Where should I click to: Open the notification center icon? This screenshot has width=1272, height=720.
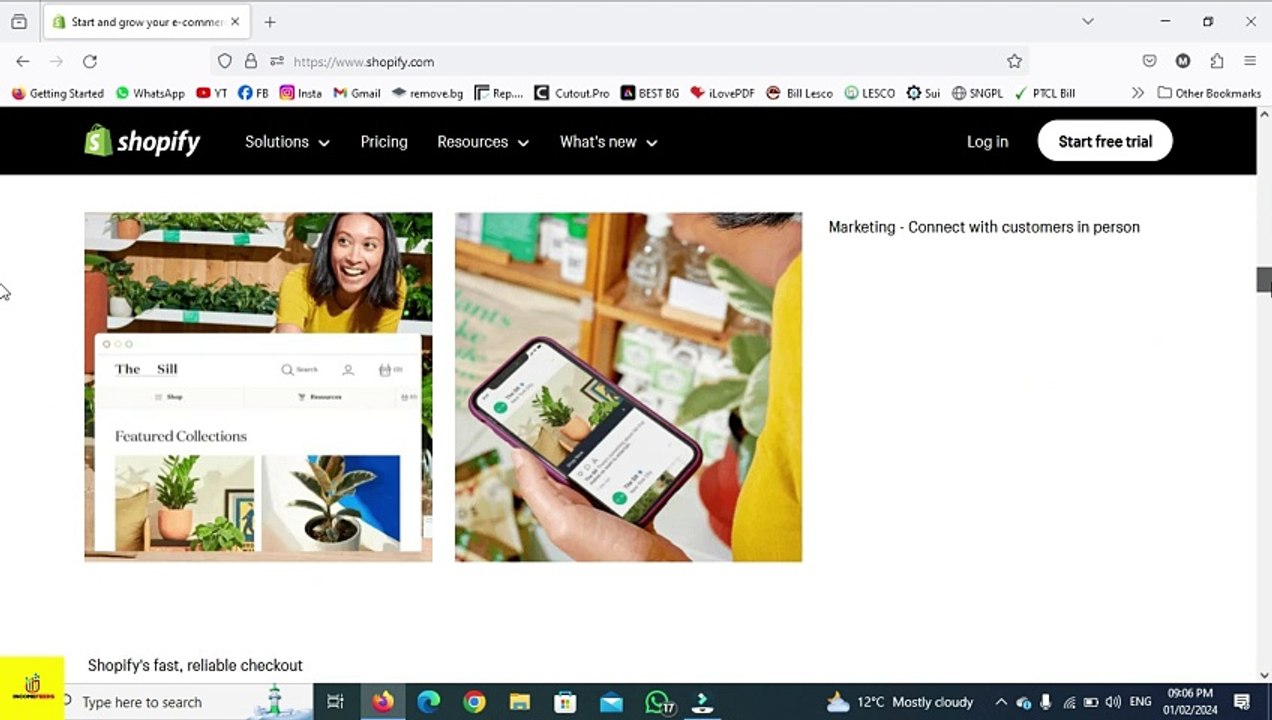click(1242, 702)
